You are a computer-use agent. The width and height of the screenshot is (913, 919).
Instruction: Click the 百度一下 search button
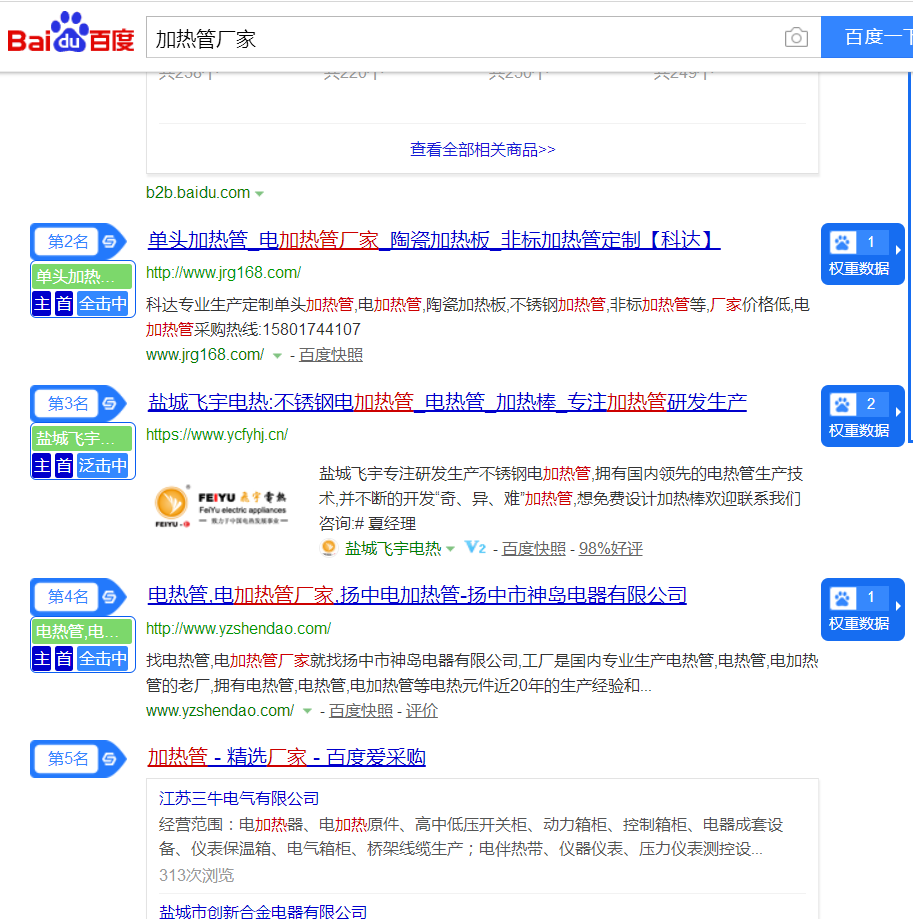(867, 37)
